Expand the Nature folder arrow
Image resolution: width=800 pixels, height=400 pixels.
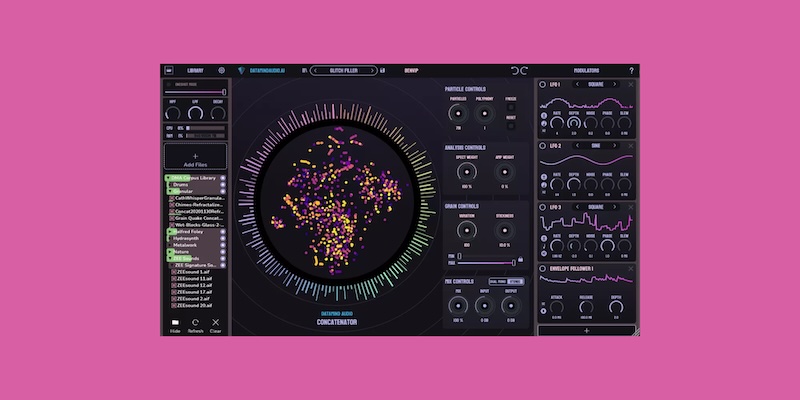click(170, 252)
